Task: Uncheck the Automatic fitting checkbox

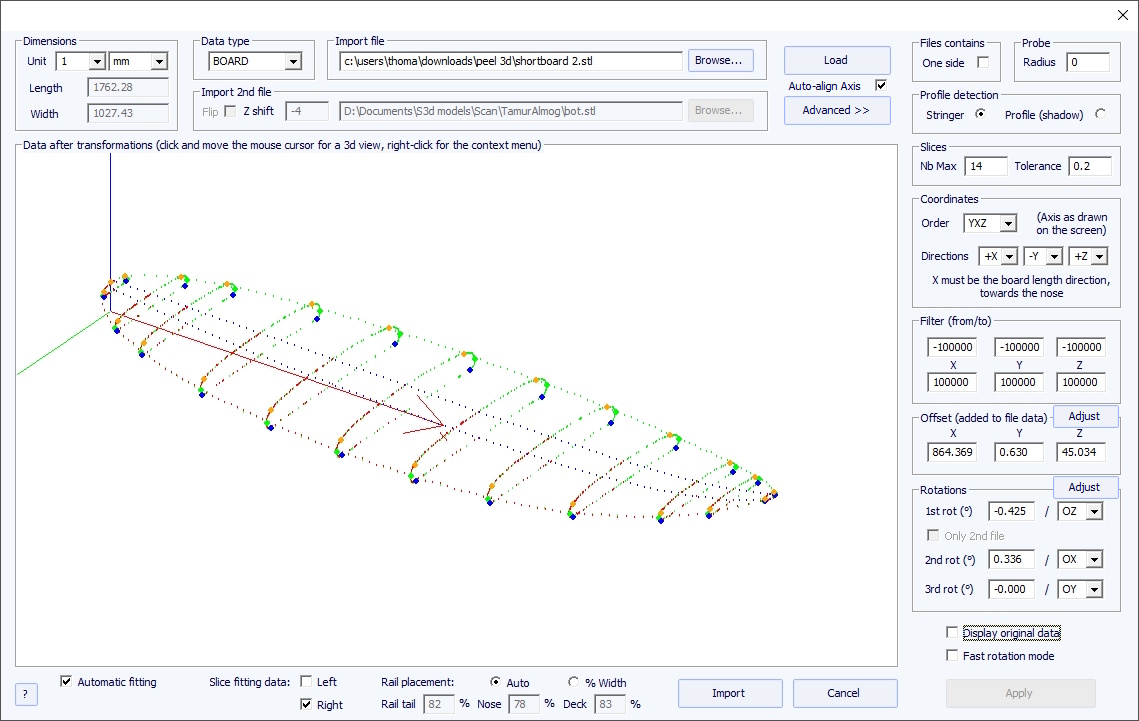Action: (x=67, y=682)
